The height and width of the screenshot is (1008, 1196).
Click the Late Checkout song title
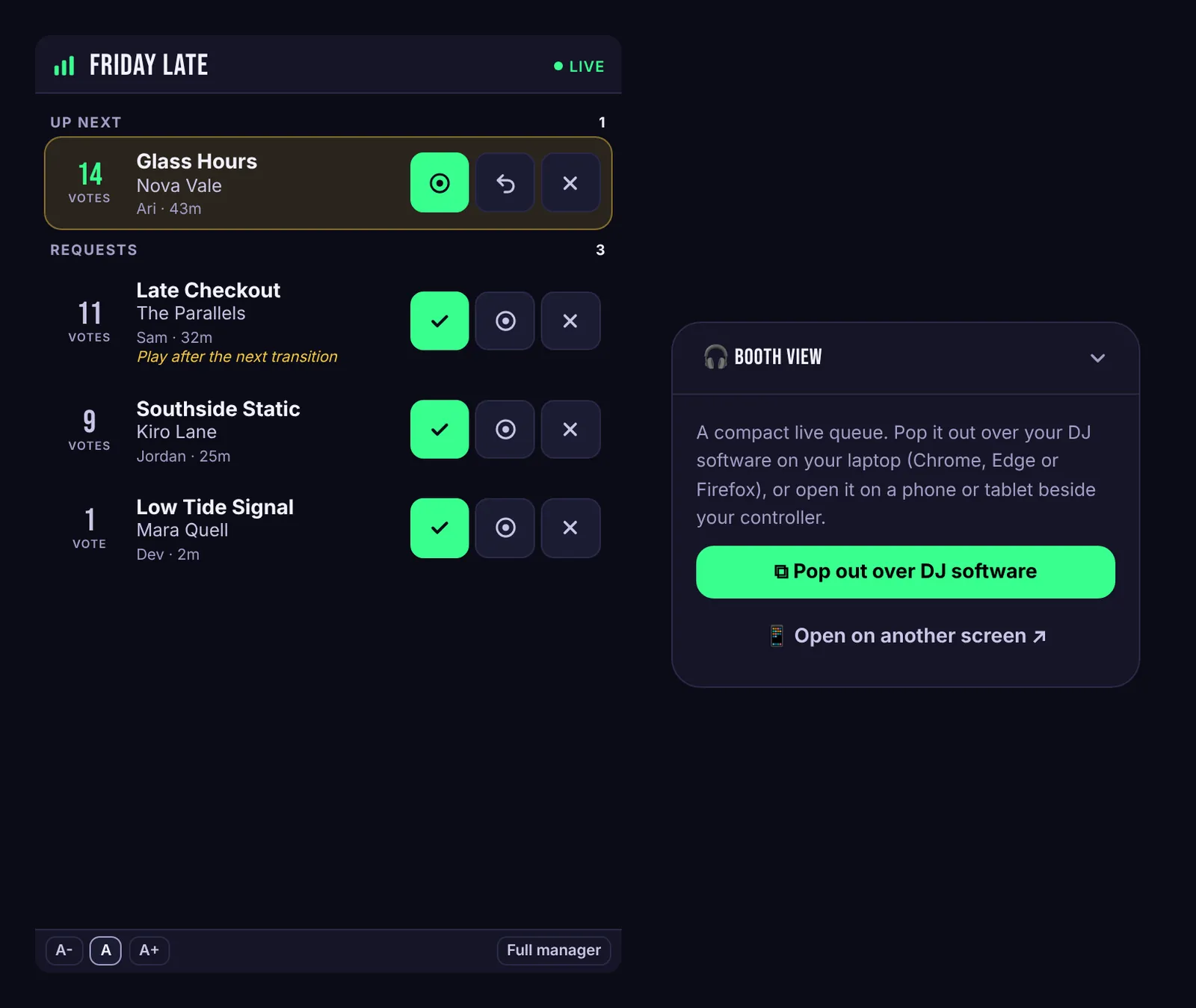pos(209,290)
